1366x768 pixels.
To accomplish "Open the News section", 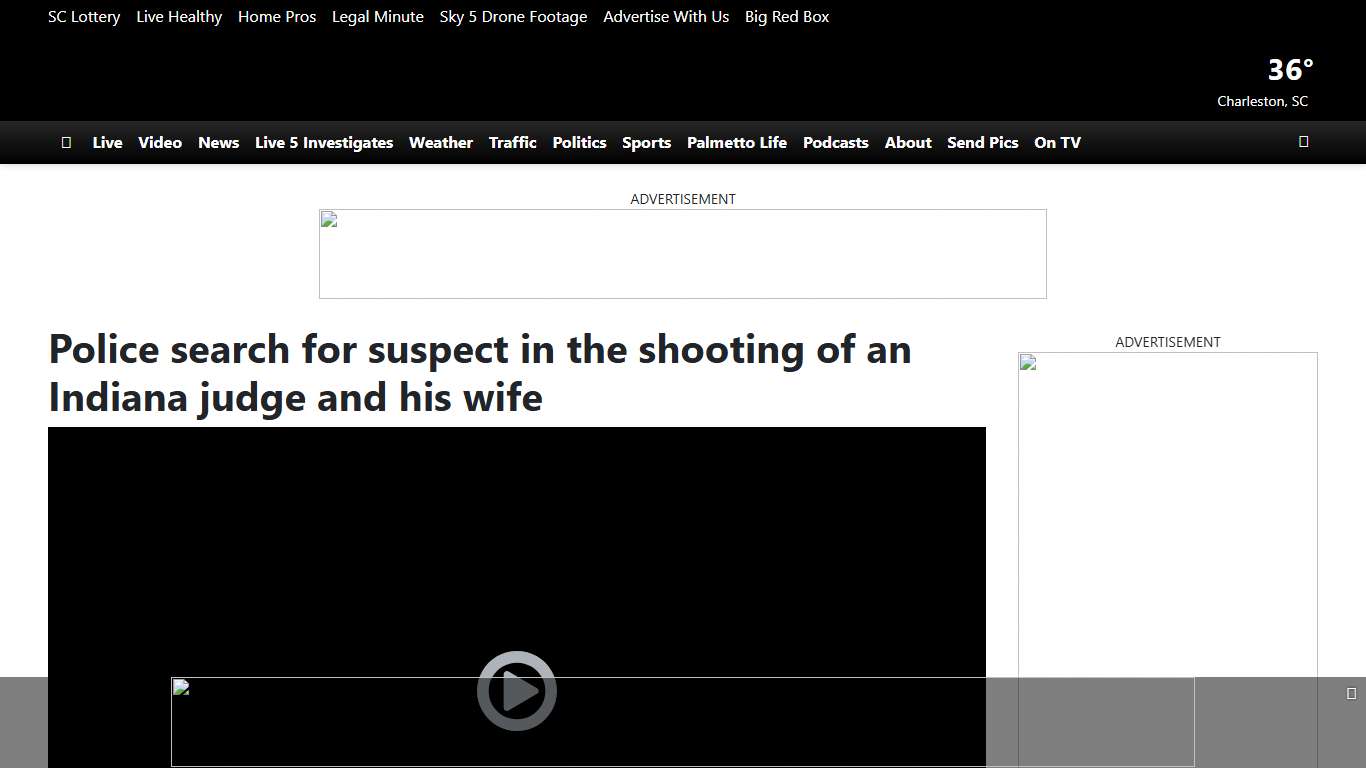I will [x=218, y=142].
